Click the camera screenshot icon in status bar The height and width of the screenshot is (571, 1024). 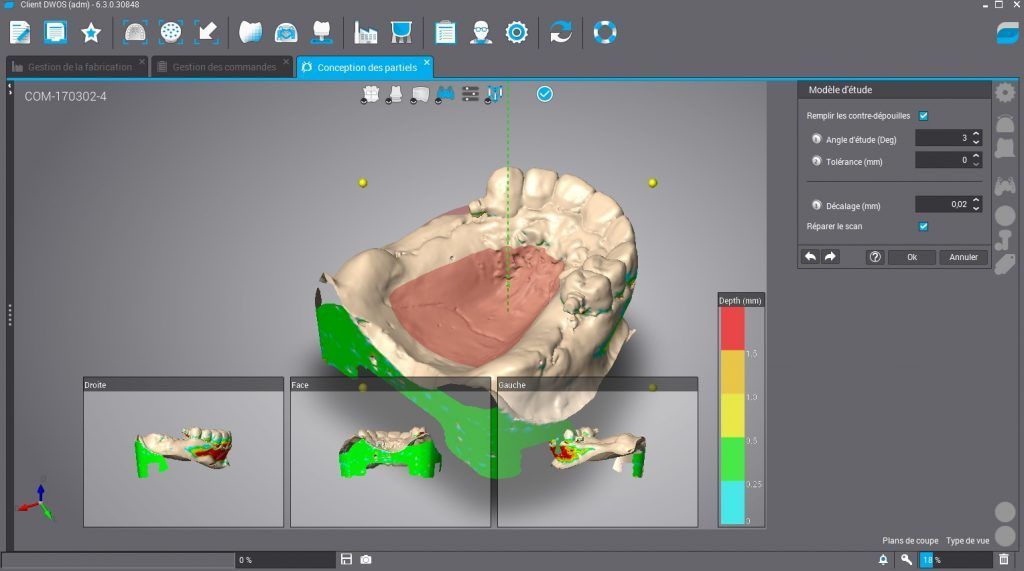[x=366, y=560]
